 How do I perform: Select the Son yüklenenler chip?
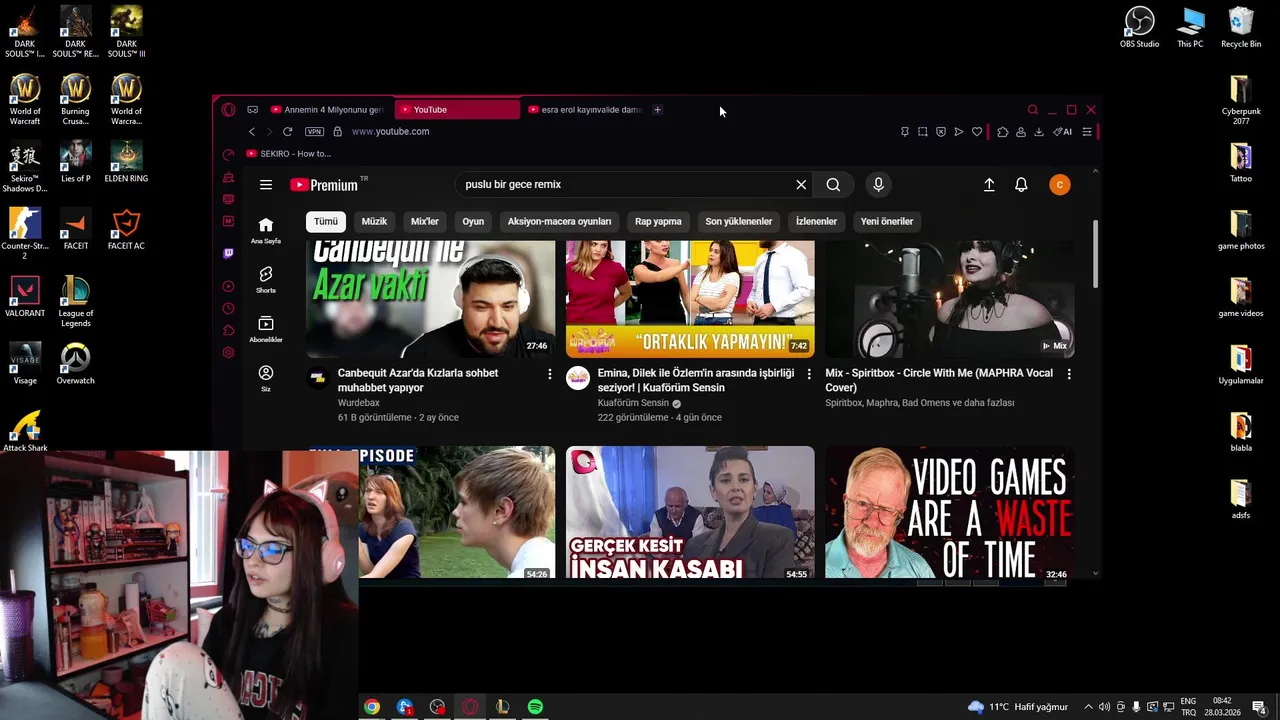739,222
